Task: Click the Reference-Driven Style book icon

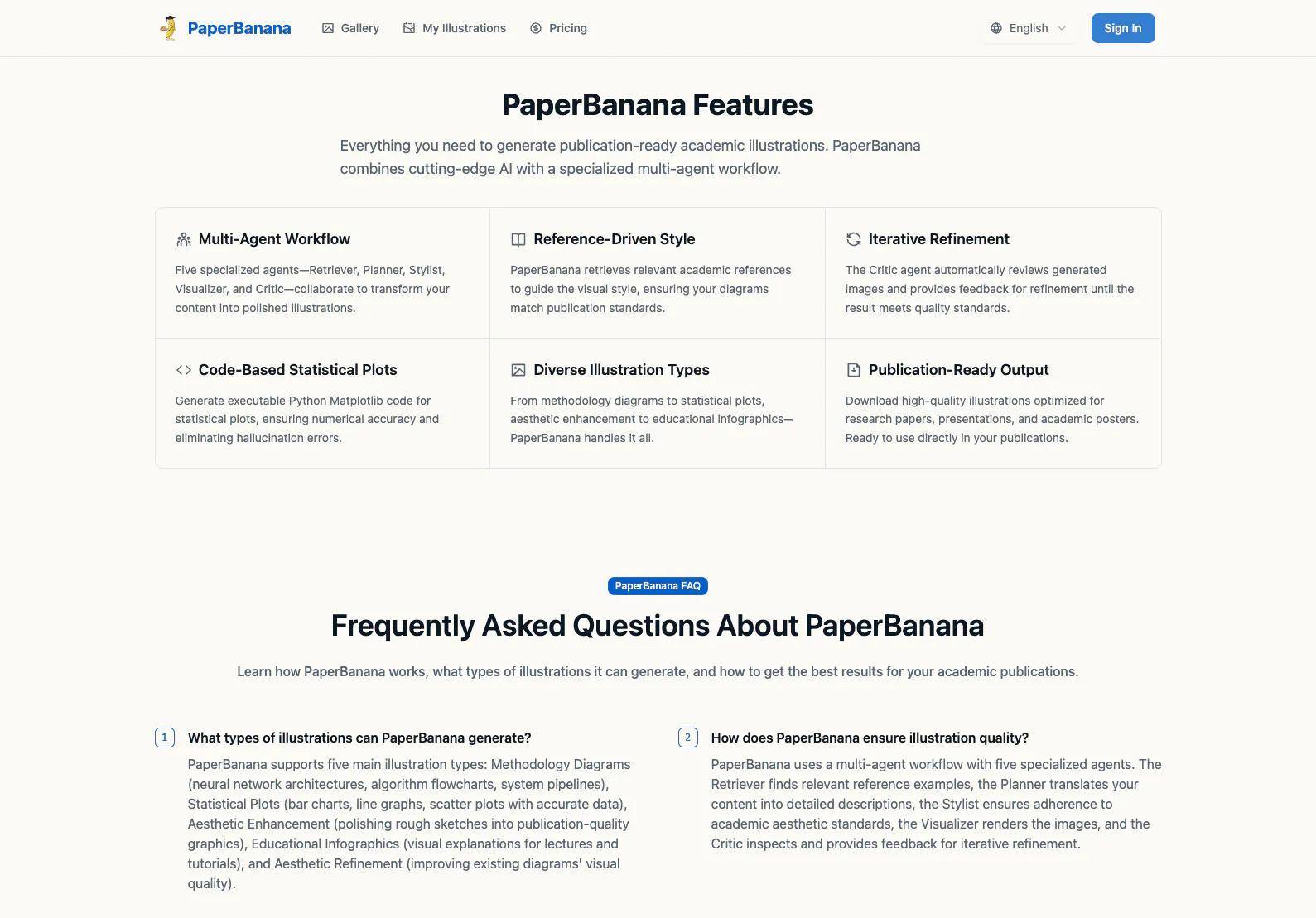Action: point(518,239)
